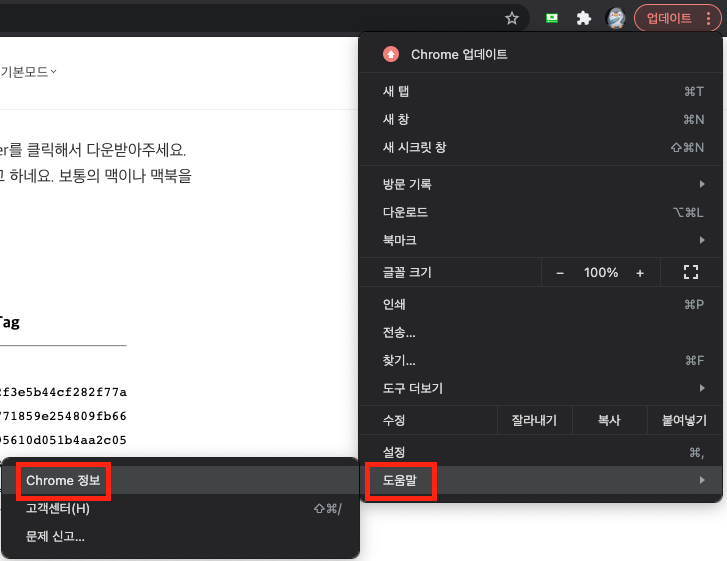Increase zoom with the plus button
This screenshot has height=561, width=727.
click(x=640, y=273)
